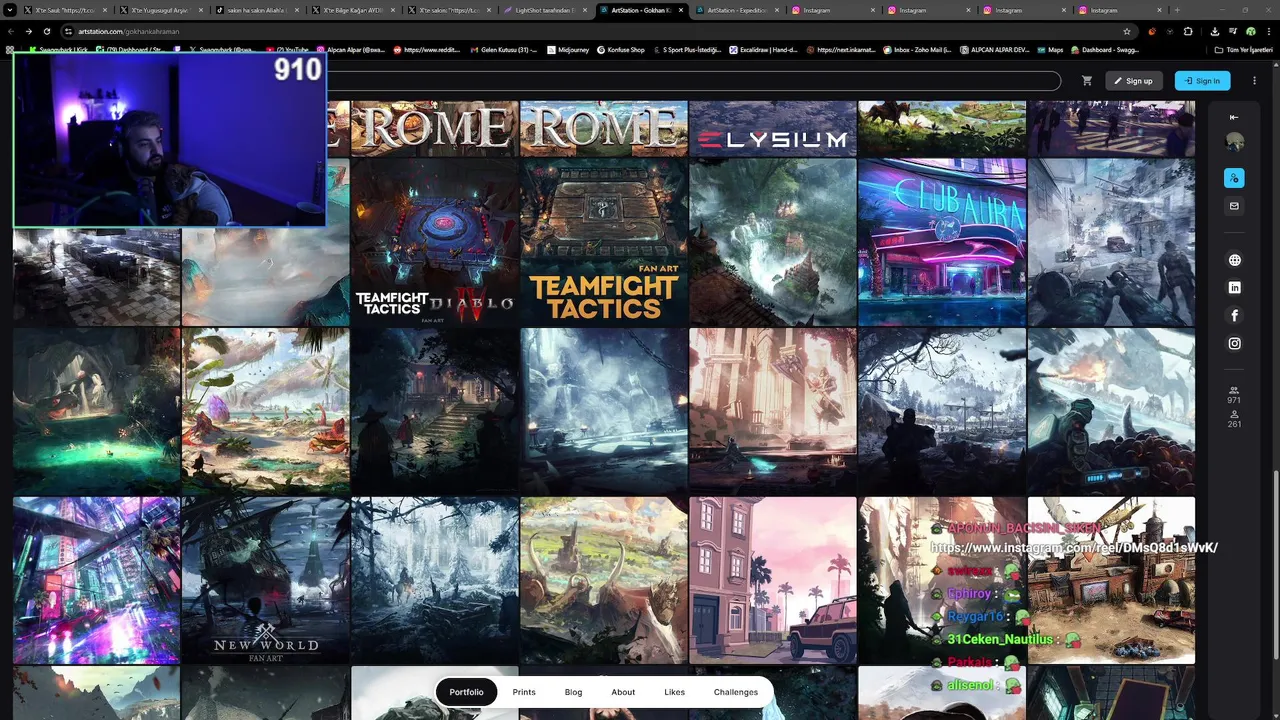This screenshot has width=1280, height=720.
Task: Reload the page in browser
Action: coord(47,31)
